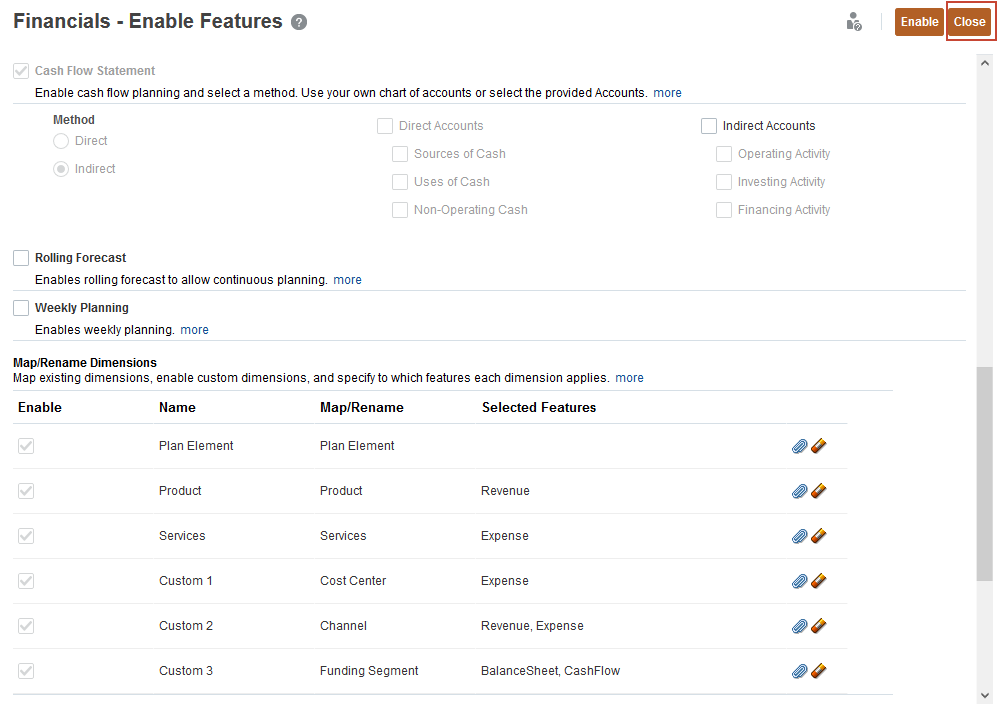The height and width of the screenshot is (726, 997).
Task: Open the more link for Rolling Forecast
Action: coord(347,279)
